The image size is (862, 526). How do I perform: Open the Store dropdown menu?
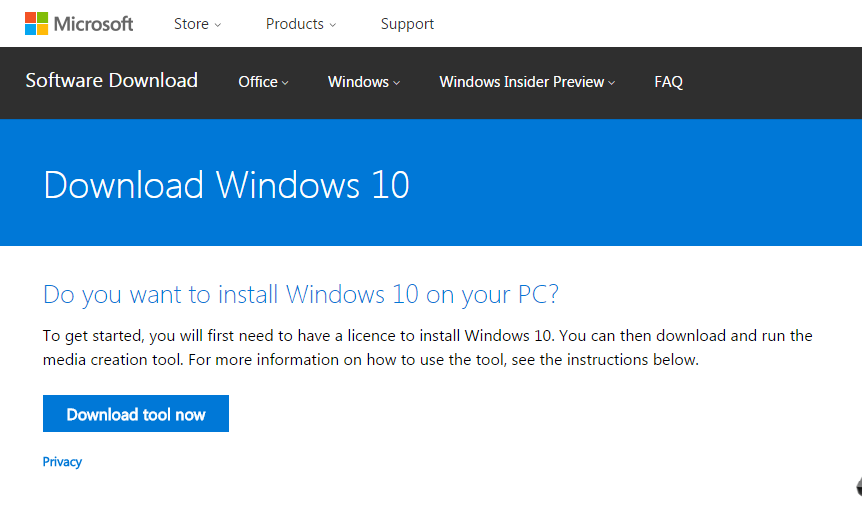[197, 24]
